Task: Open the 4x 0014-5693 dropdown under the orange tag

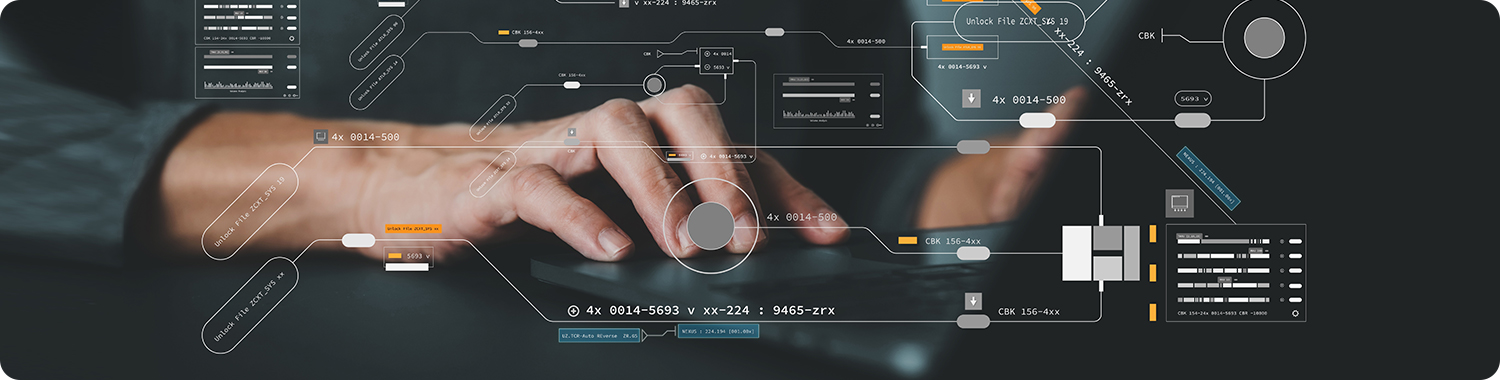Action: [x=963, y=67]
